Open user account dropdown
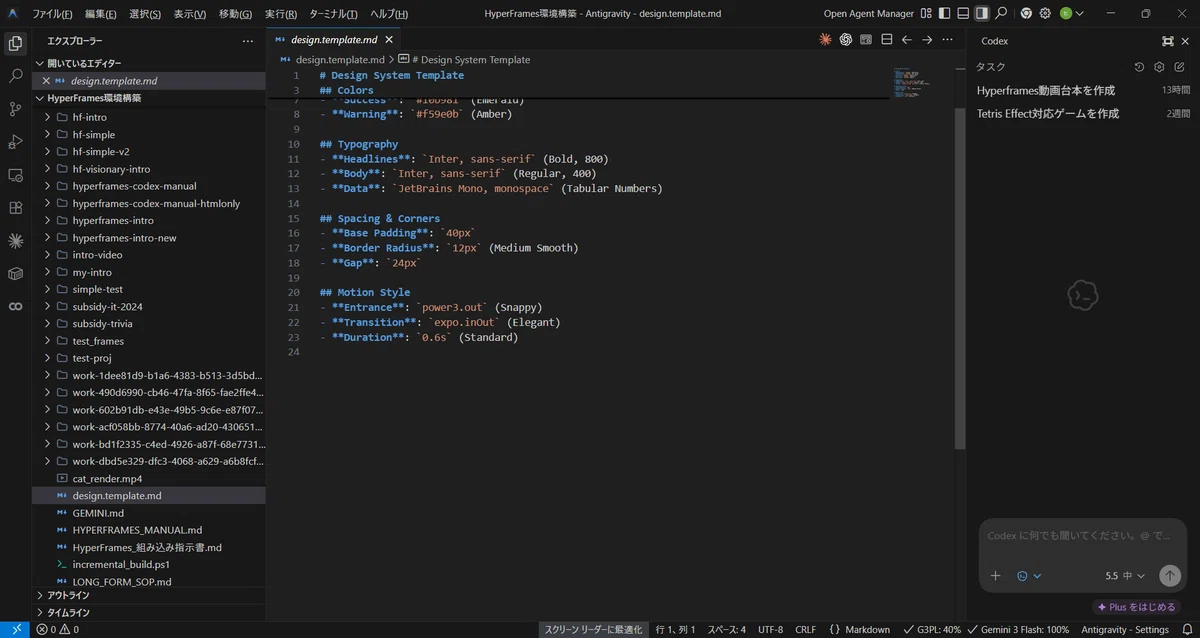This screenshot has height=638, width=1200. 1071,13
